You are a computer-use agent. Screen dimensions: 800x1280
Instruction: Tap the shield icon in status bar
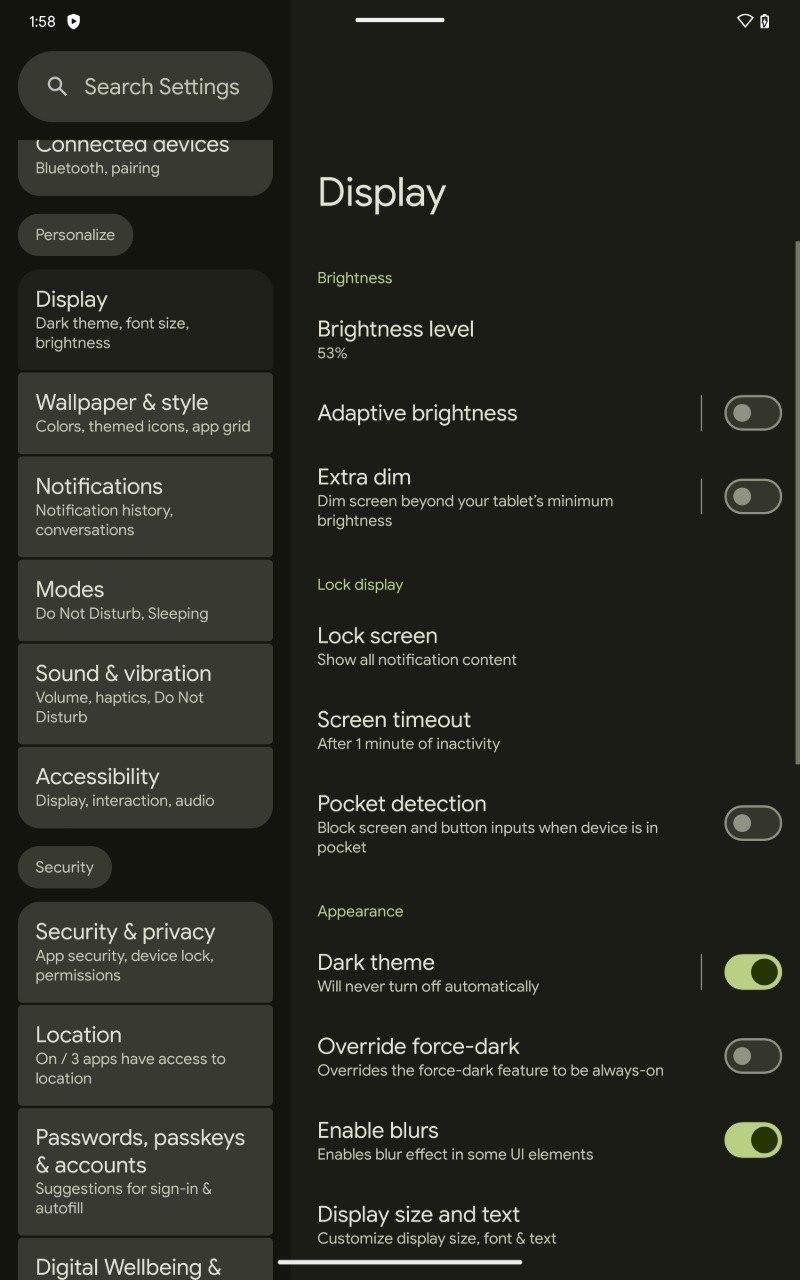coord(73,21)
